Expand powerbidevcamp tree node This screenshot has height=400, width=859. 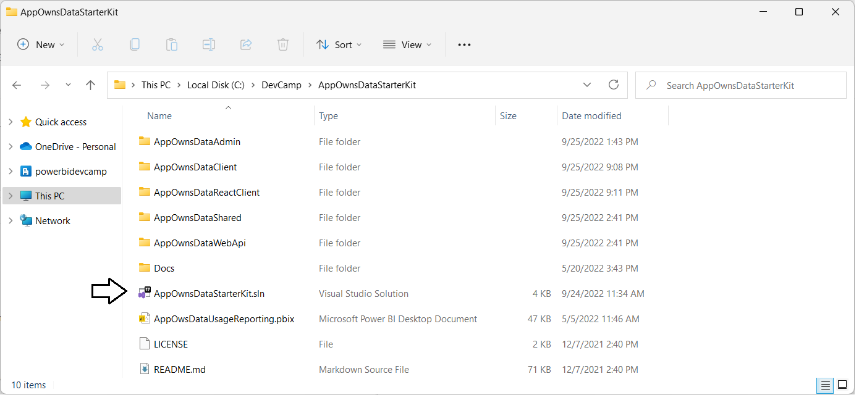[10, 172]
